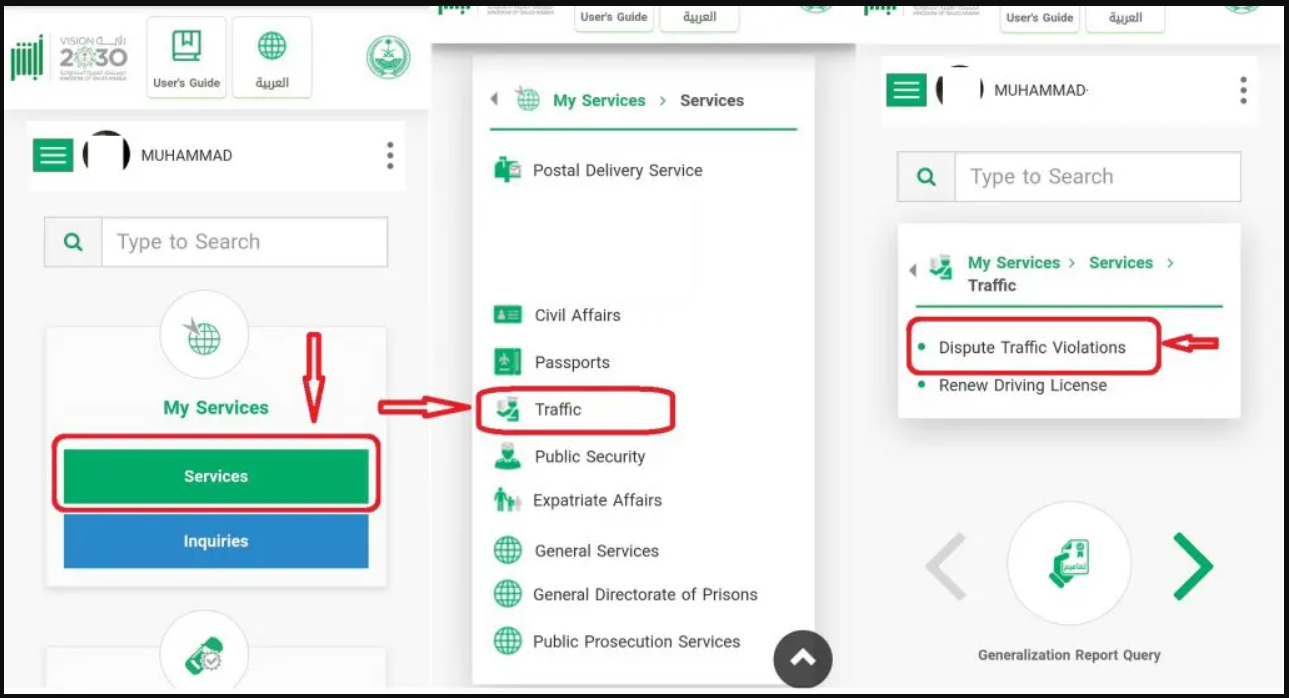
Task: Open General Directorate of Prisons
Action: coord(645,594)
